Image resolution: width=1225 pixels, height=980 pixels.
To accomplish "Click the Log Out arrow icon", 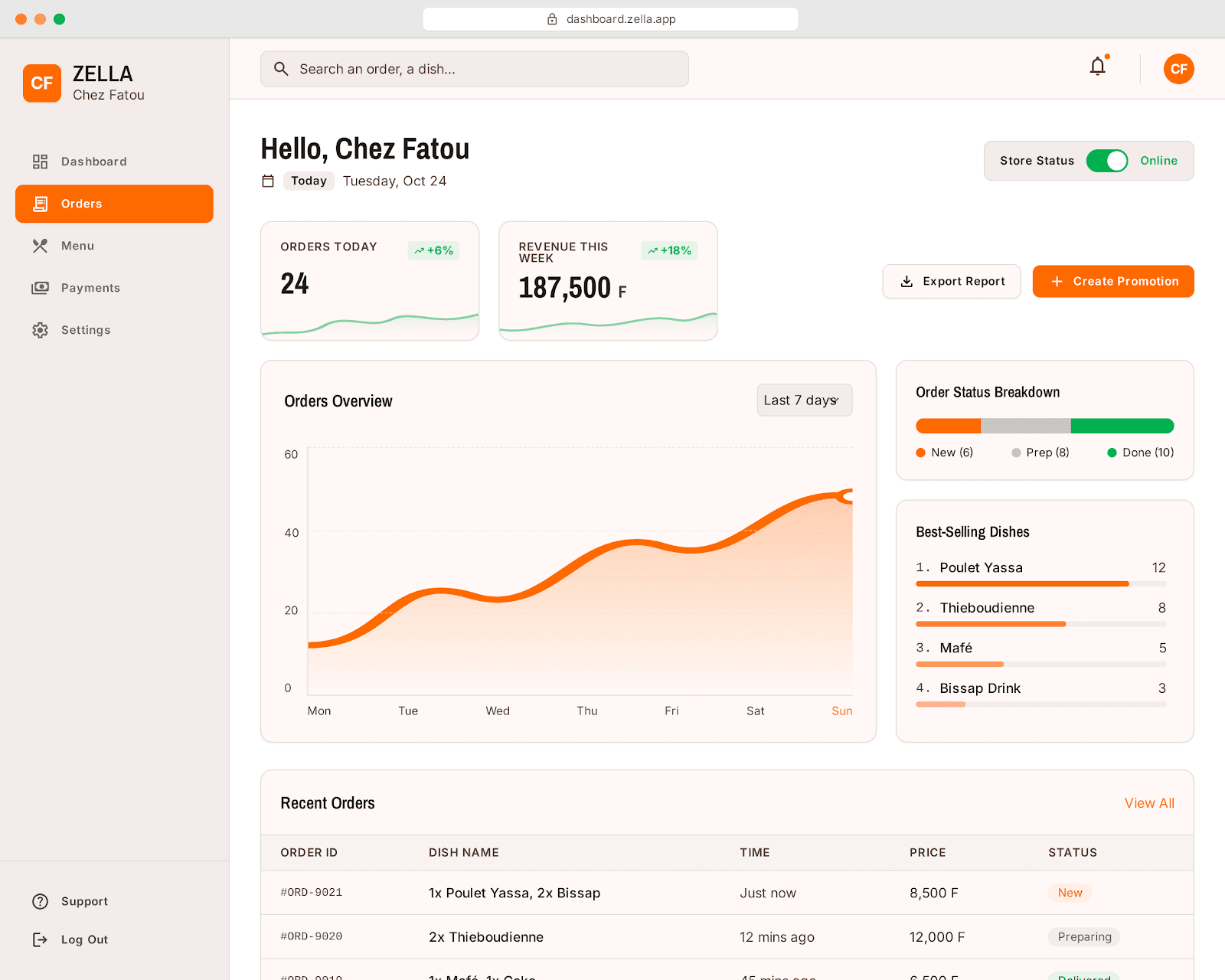I will [x=40, y=939].
